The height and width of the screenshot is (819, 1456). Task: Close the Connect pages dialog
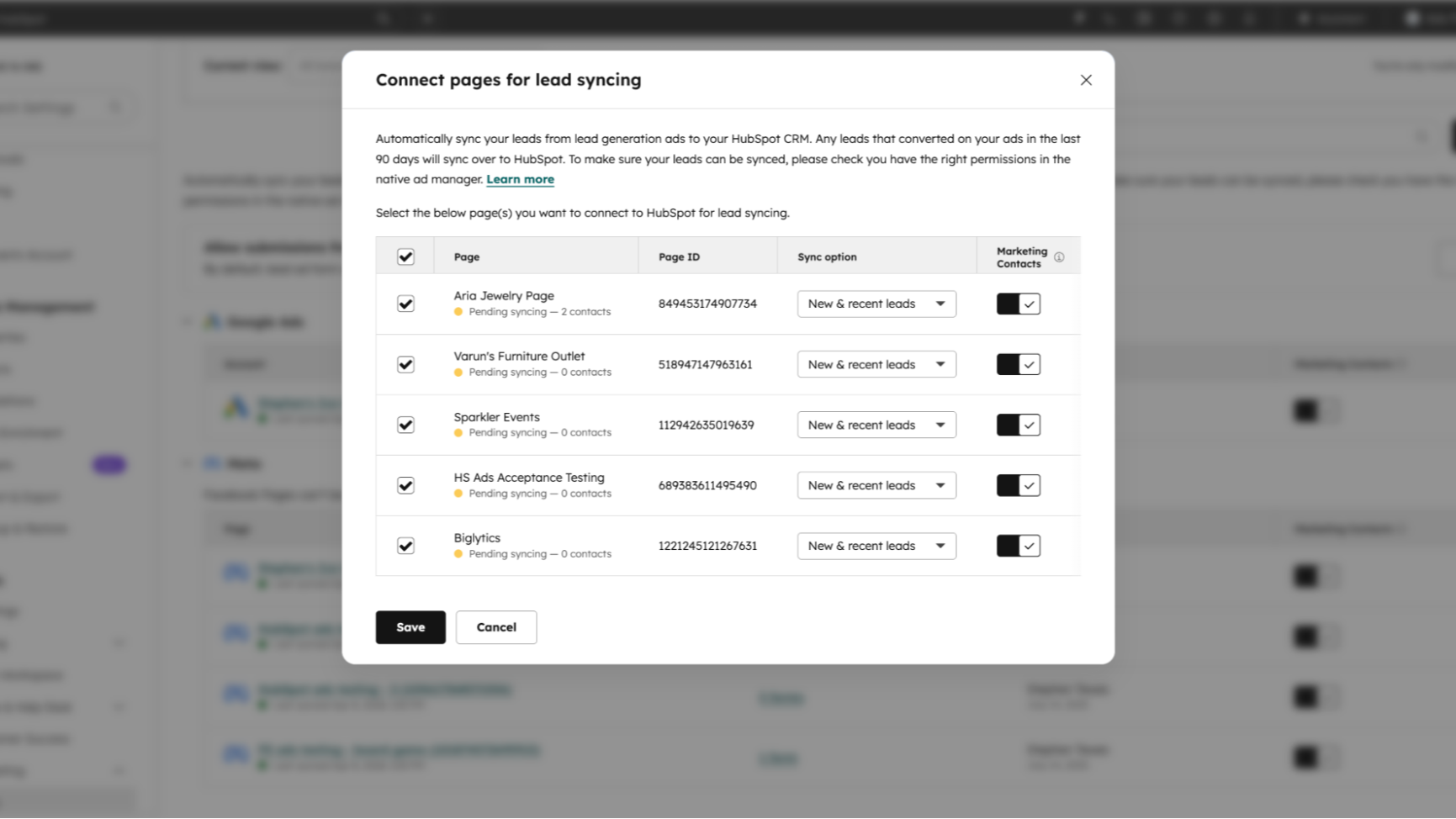1086,79
